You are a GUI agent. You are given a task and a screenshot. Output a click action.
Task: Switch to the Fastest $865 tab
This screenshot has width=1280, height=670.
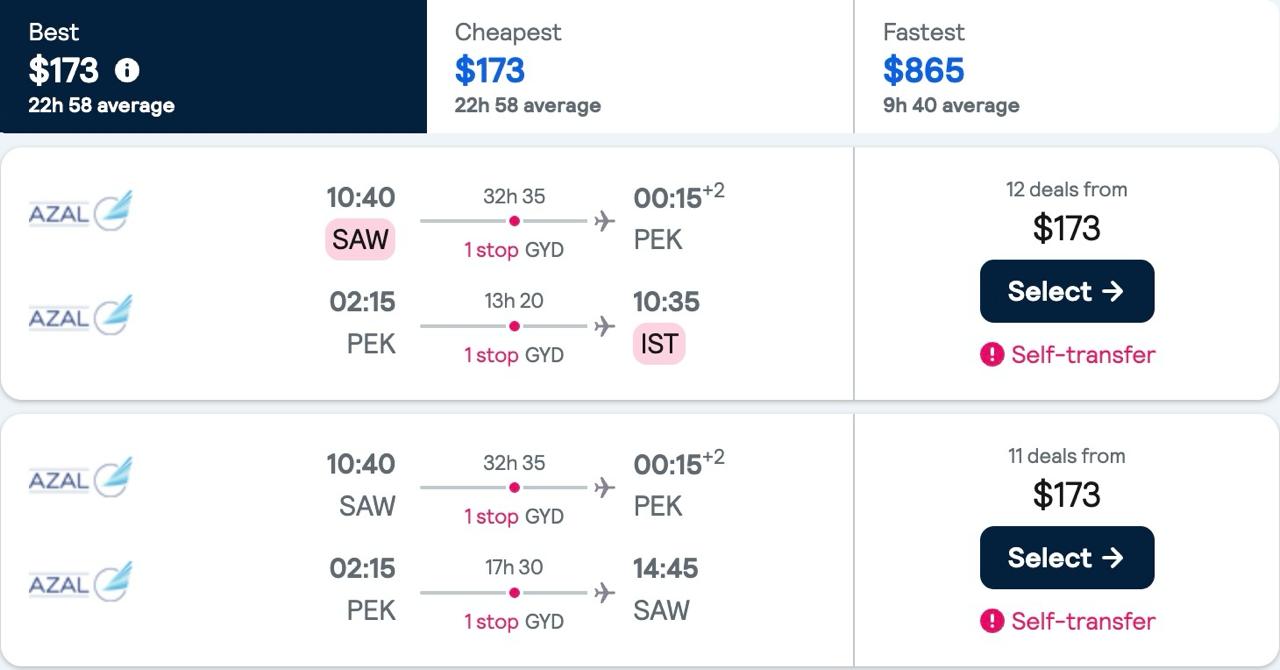click(1067, 66)
